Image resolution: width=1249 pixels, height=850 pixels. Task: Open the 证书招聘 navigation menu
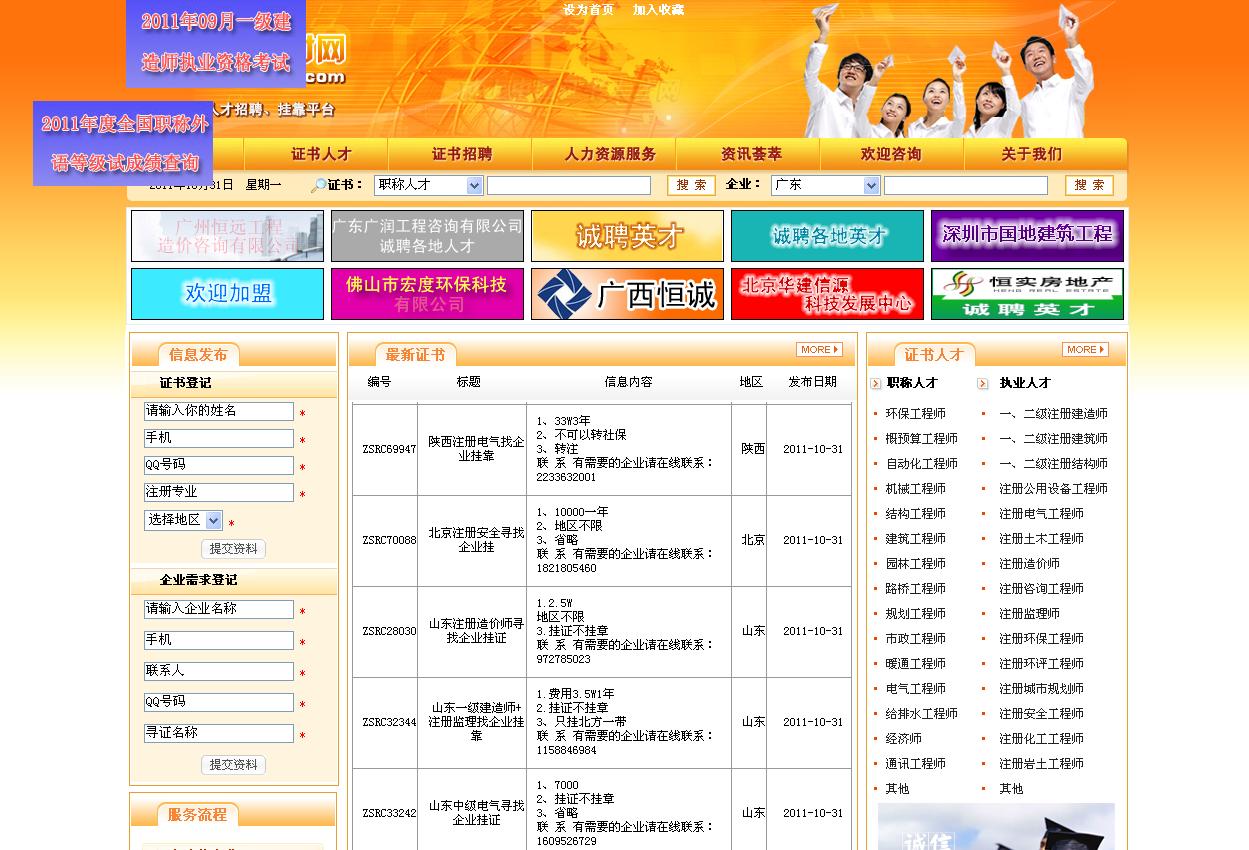pyautogui.click(x=461, y=155)
